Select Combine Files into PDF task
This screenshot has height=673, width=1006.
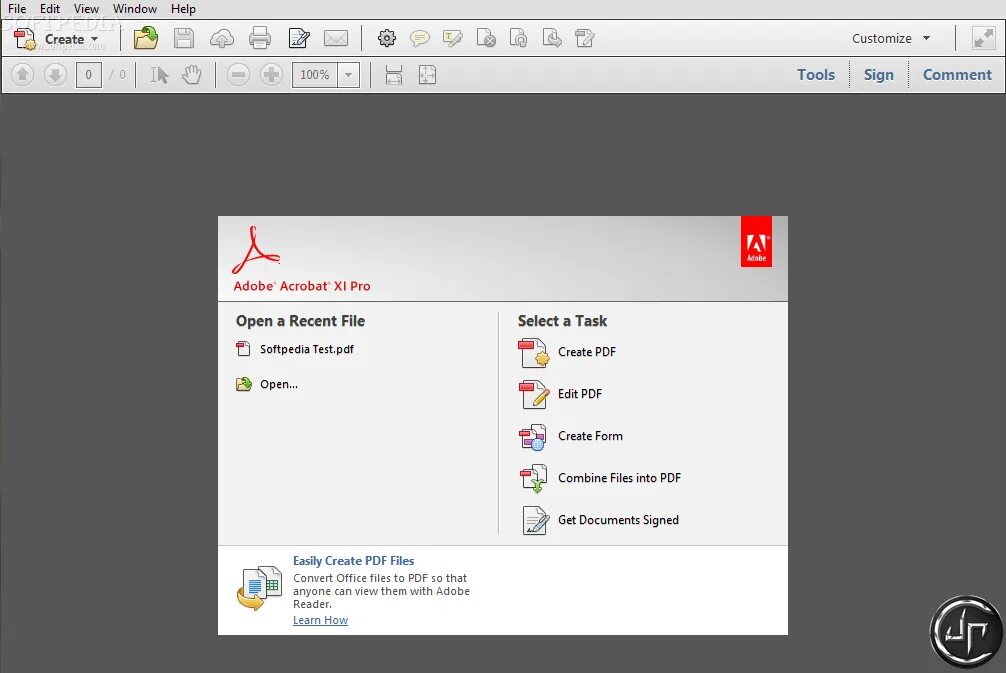click(x=600, y=478)
